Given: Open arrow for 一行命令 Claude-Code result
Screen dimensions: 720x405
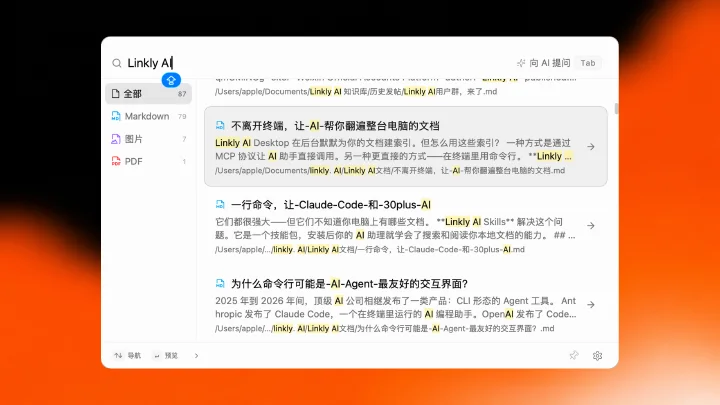Looking at the screenshot, I should (591, 226).
